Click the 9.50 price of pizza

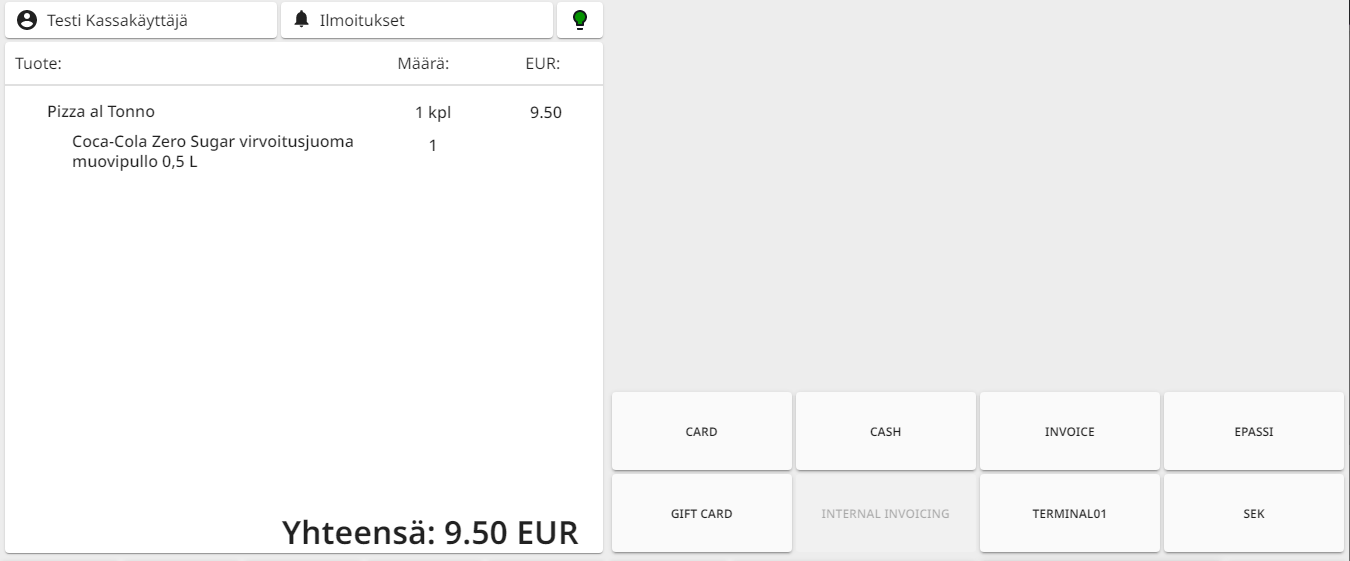click(x=545, y=113)
